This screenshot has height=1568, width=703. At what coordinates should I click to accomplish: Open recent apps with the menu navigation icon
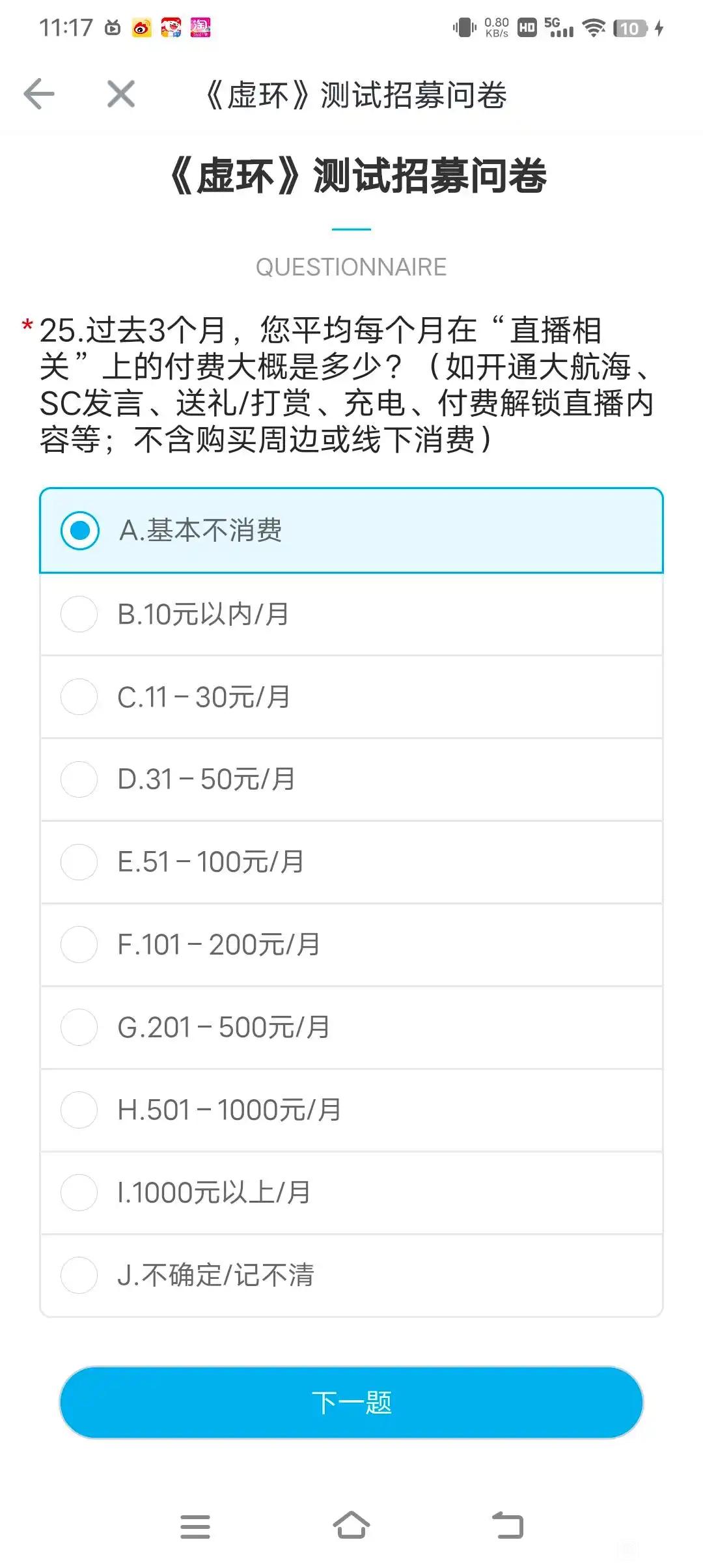tap(195, 1526)
